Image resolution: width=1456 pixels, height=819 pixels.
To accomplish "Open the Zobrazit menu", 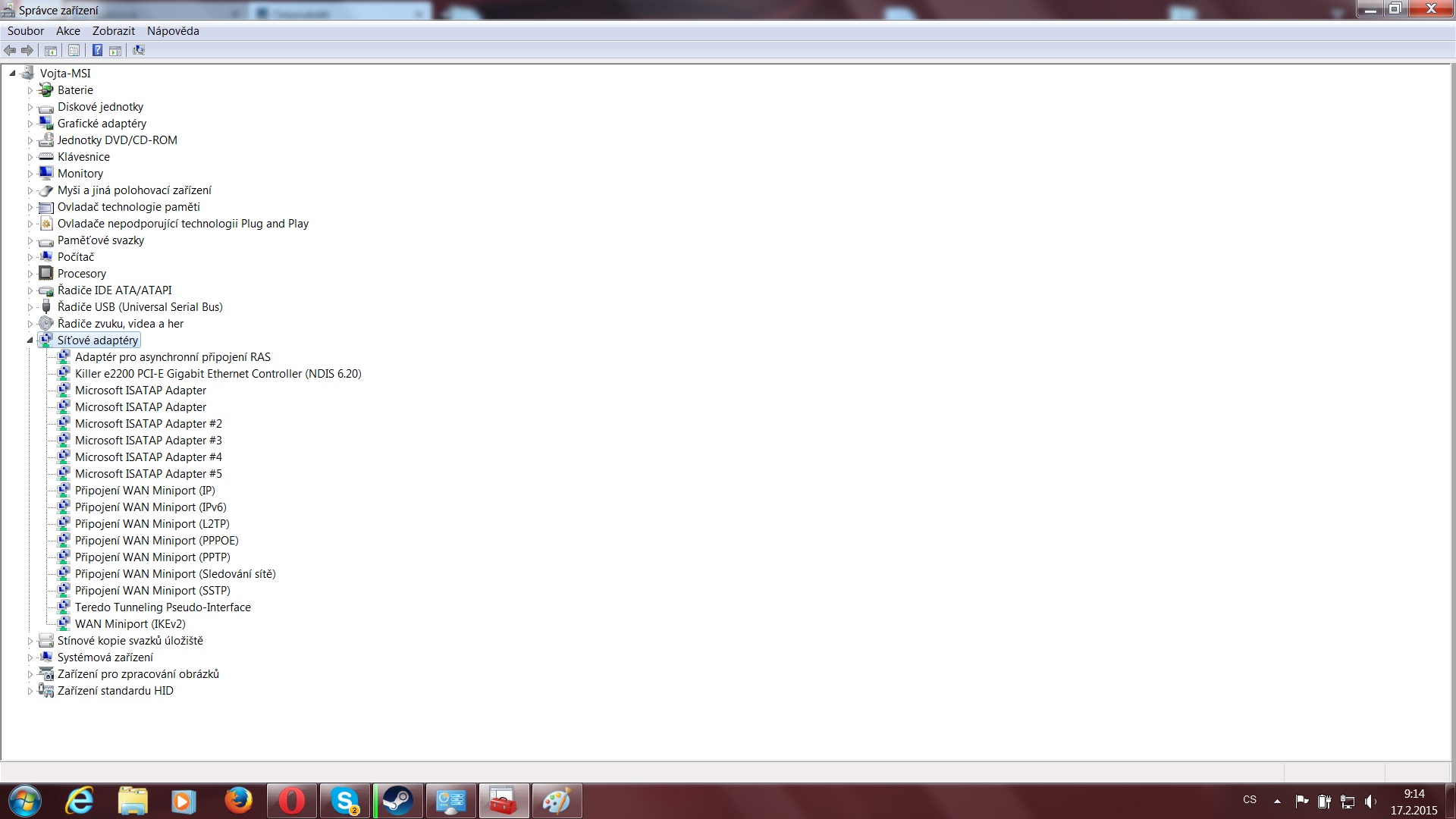I will point(113,31).
